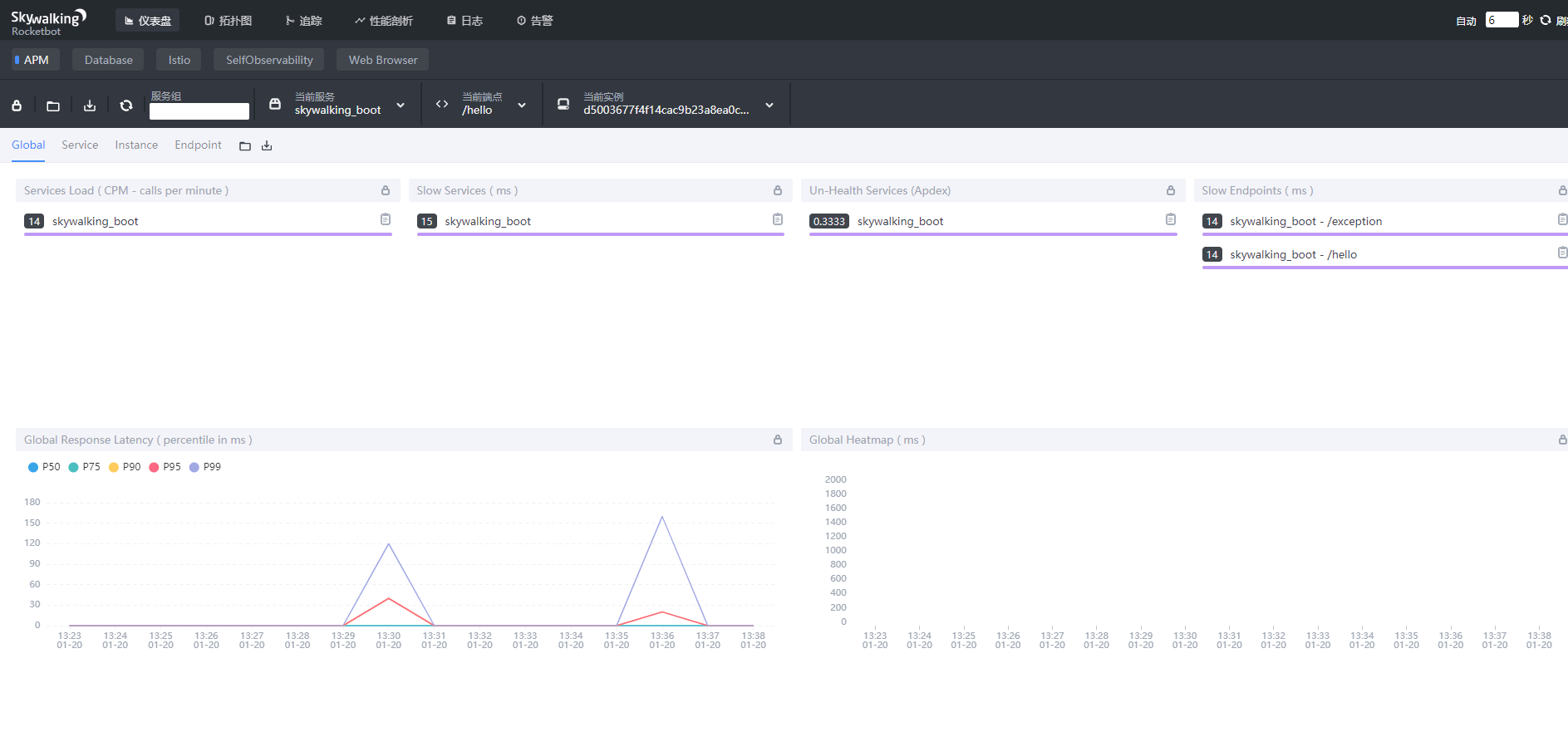Click the download icon beside Endpoint tab
The height and width of the screenshot is (737, 1568).
267,146
